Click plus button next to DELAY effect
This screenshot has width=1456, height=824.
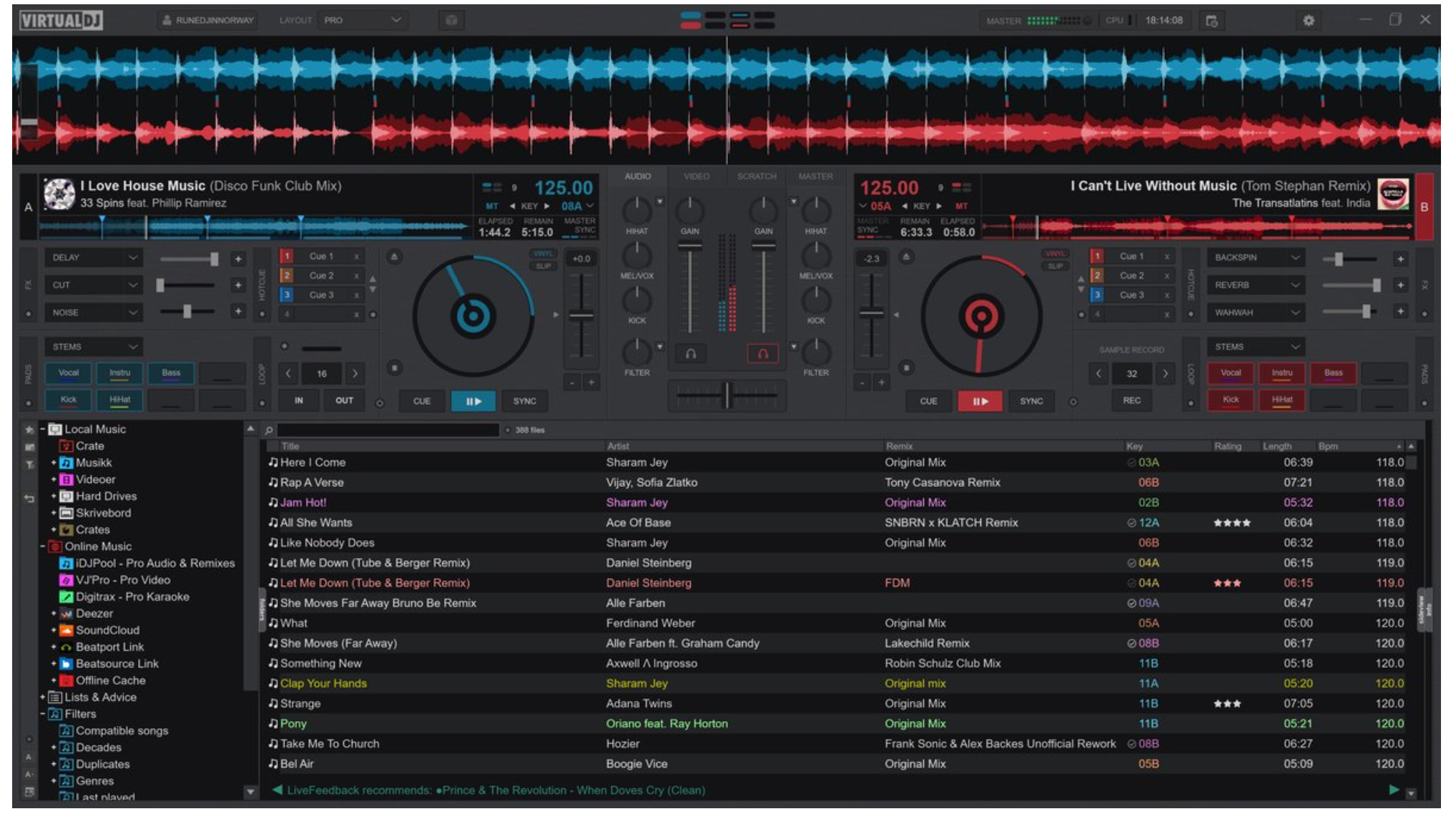click(x=238, y=258)
